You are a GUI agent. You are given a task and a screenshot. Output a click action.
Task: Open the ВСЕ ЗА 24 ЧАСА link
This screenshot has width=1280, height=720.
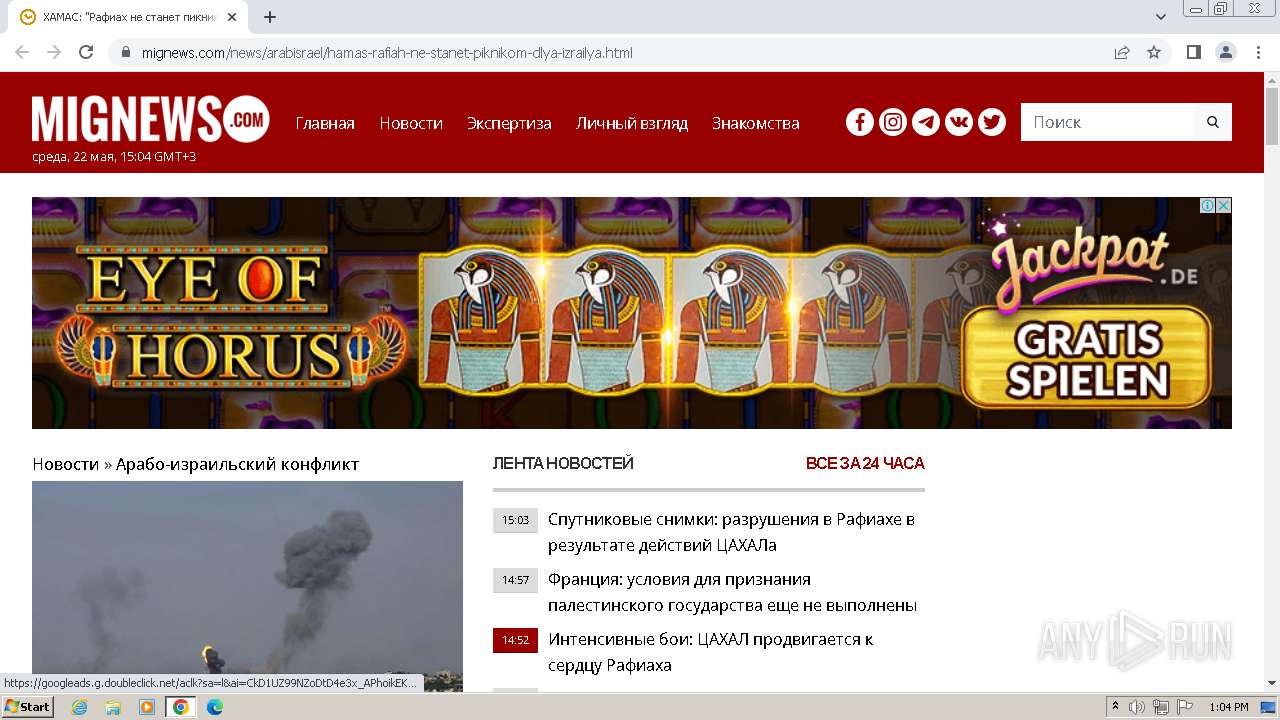(x=865, y=463)
